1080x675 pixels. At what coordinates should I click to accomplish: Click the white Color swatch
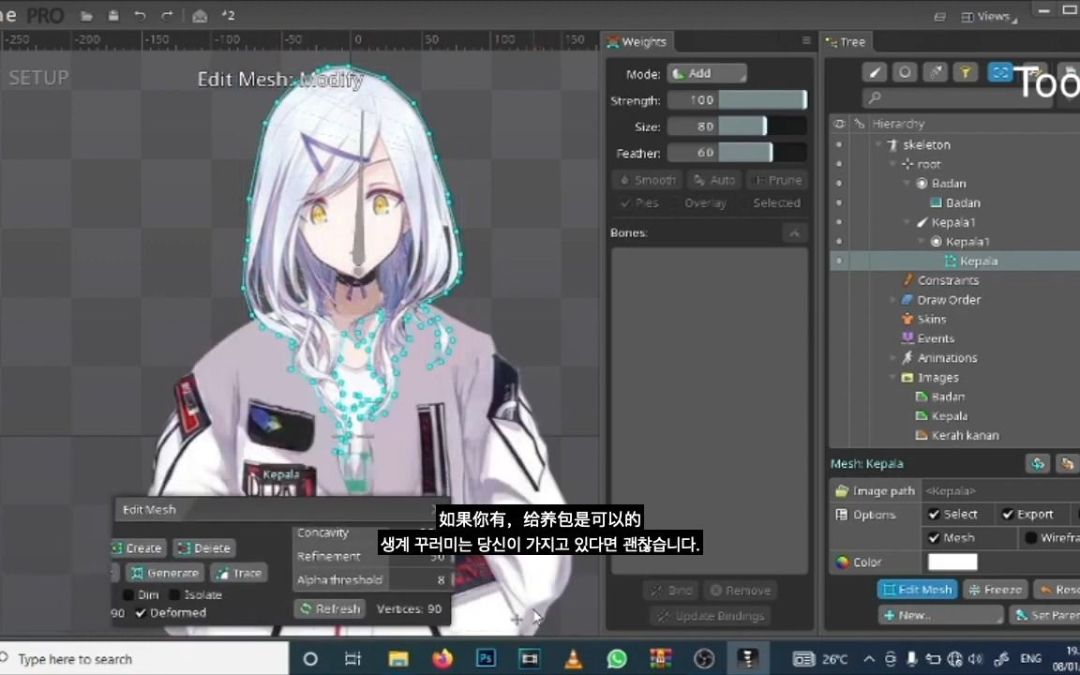pos(953,562)
